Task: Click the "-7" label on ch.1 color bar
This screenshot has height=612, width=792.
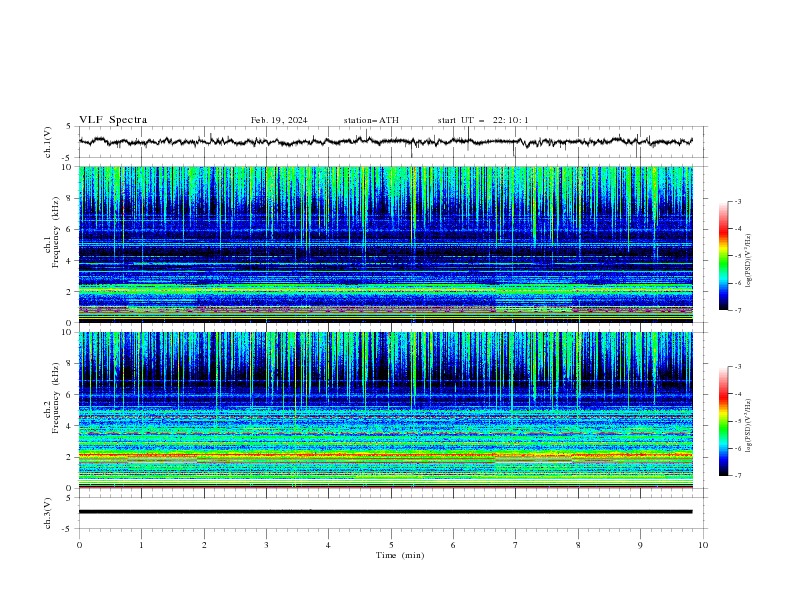Action: pyautogui.click(x=737, y=310)
